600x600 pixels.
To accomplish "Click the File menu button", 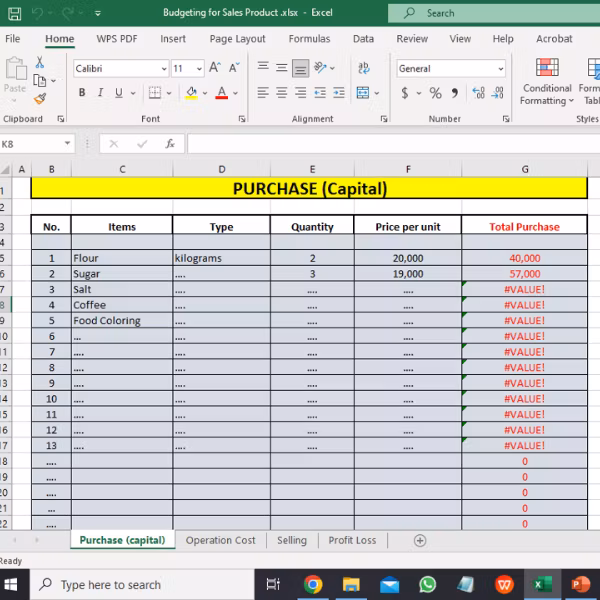I will pyautogui.click(x=13, y=39).
